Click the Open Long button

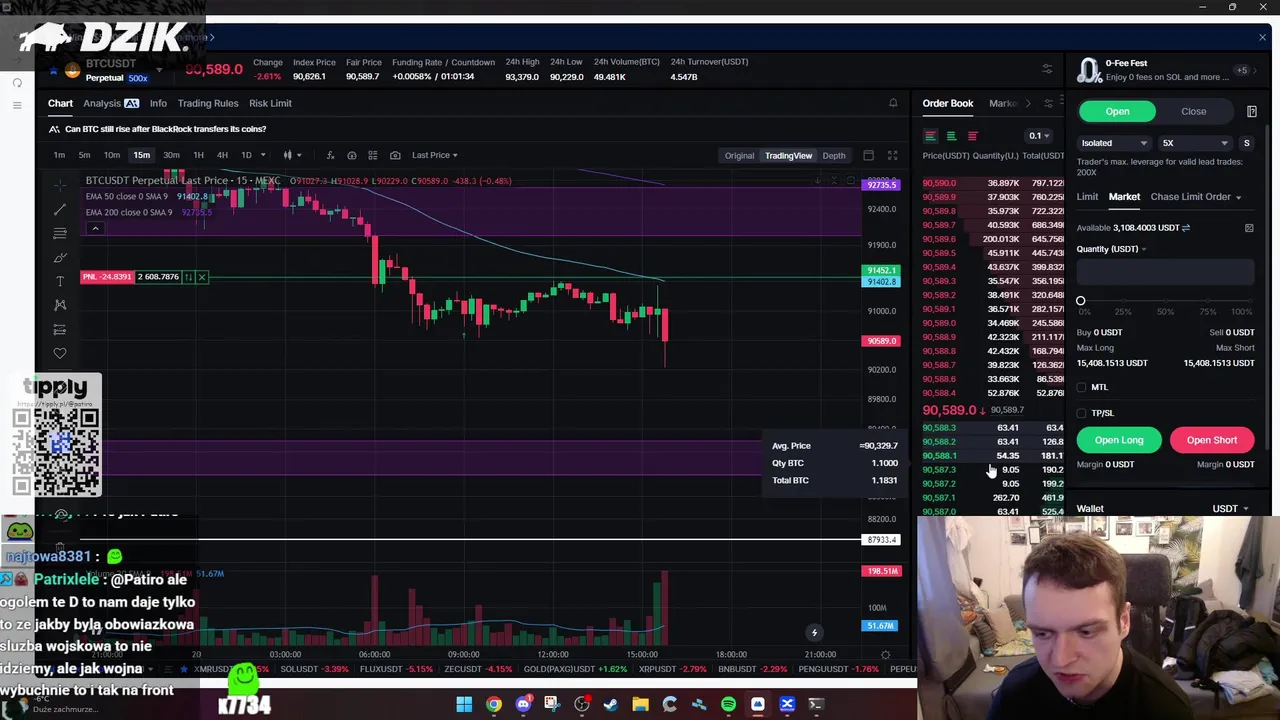point(1119,440)
